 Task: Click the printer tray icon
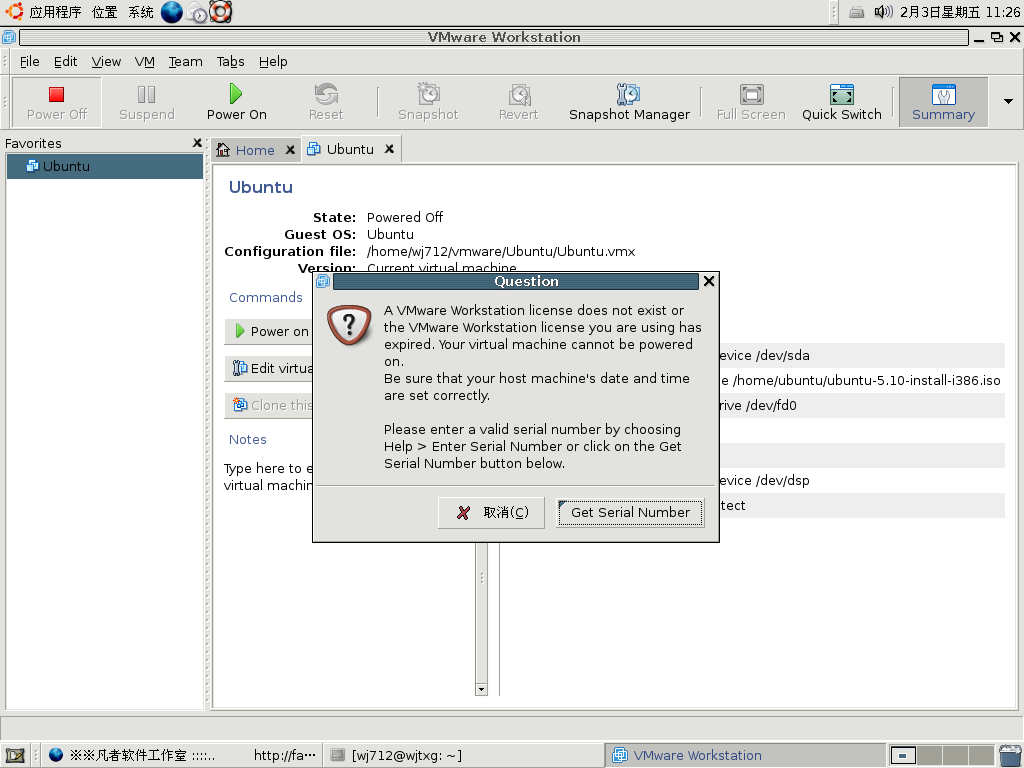(x=856, y=12)
